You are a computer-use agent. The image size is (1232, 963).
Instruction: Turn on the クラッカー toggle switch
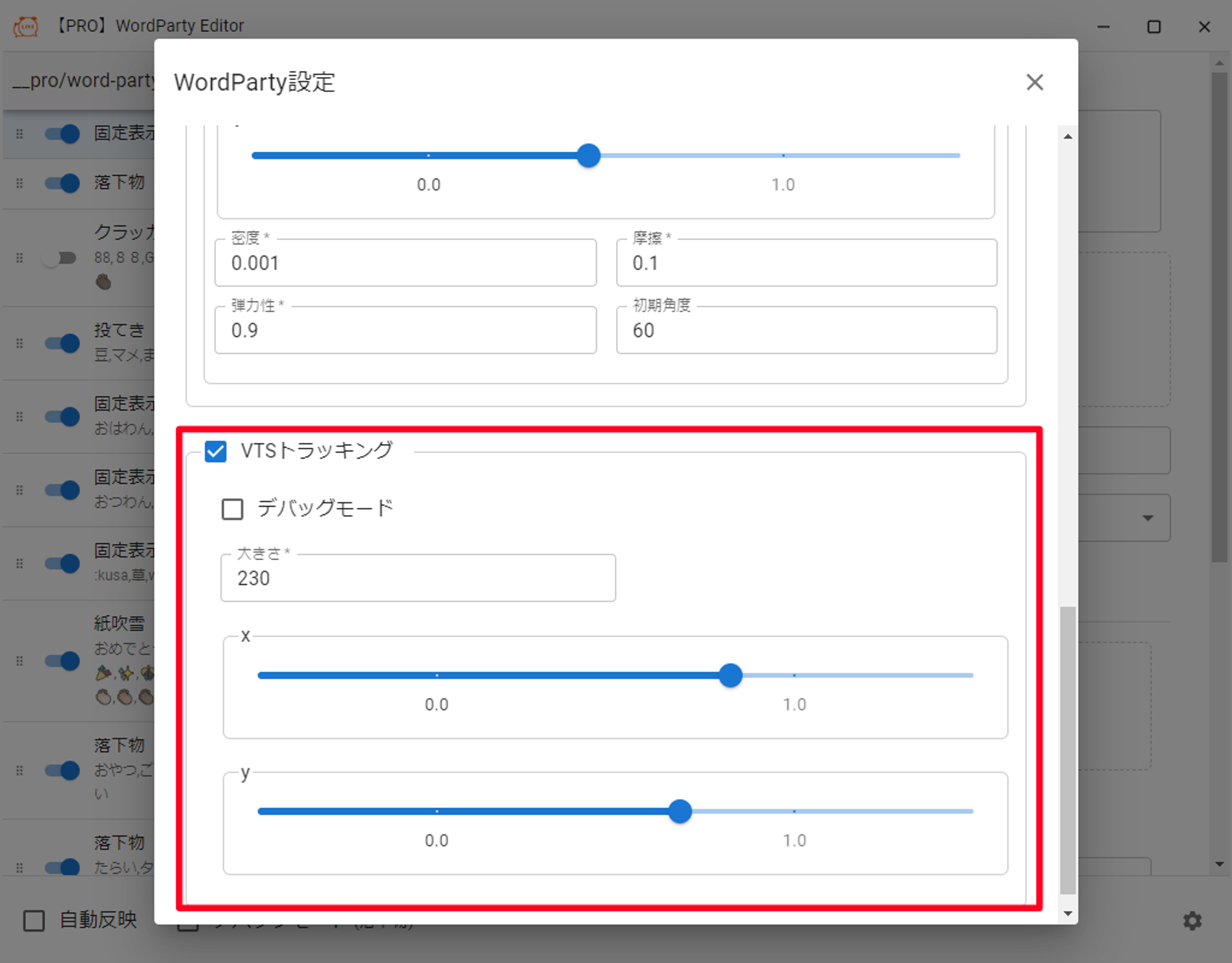point(60,258)
